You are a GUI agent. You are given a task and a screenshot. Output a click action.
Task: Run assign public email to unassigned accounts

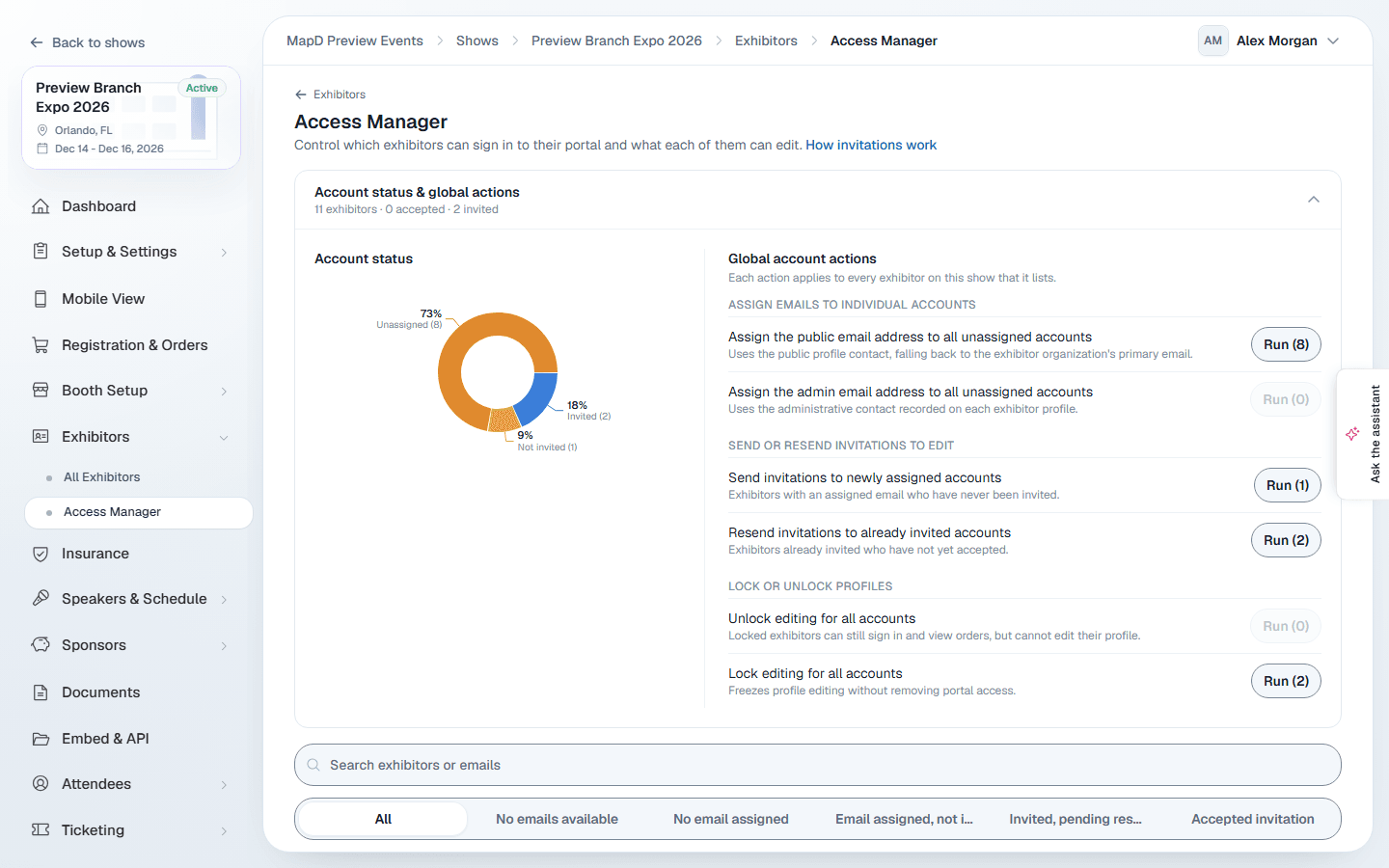1286,344
